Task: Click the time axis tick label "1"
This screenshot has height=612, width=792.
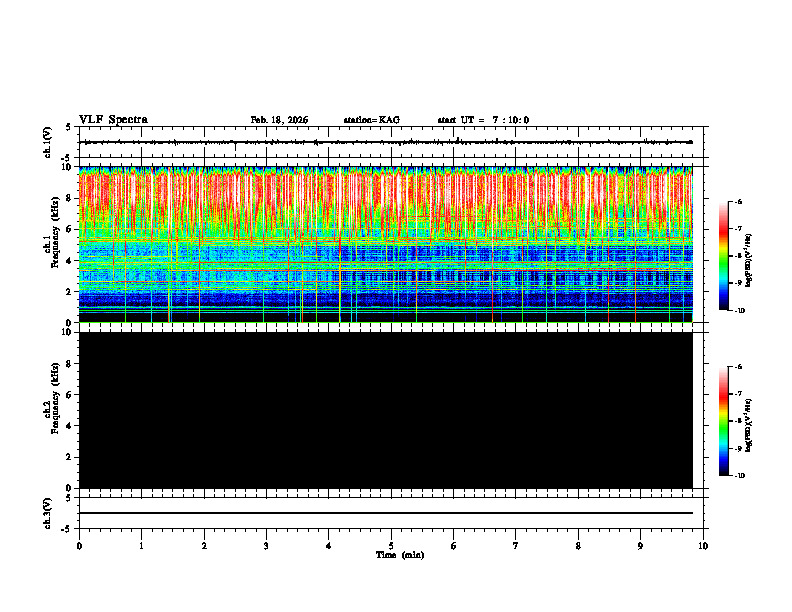Action: click(141, 546)
